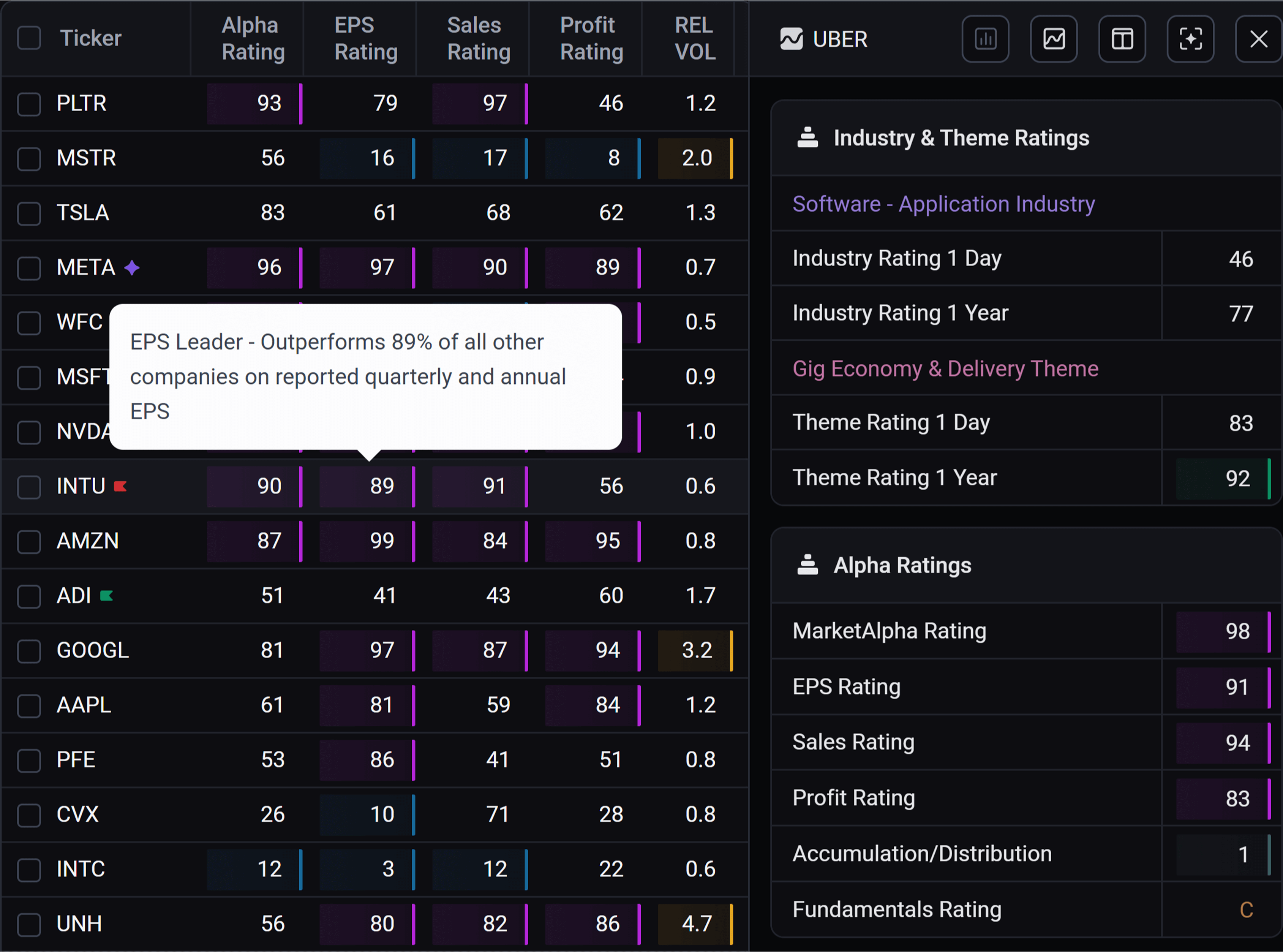Tick the checkbox next to UNH
The image size is (1283, 952).
point(29,924)
